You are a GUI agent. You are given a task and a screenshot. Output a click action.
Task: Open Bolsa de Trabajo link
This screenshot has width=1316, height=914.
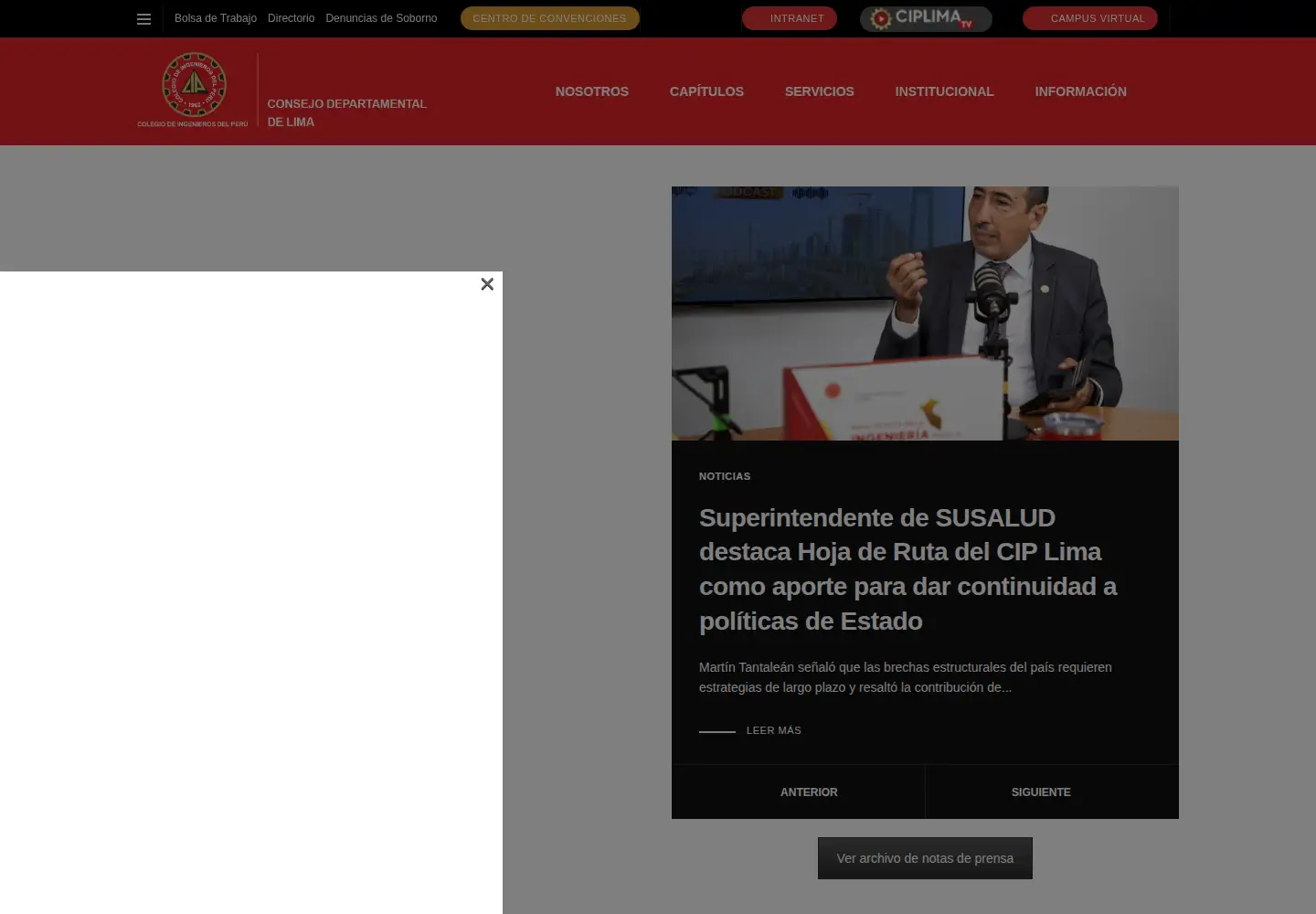tap(216, 18)
